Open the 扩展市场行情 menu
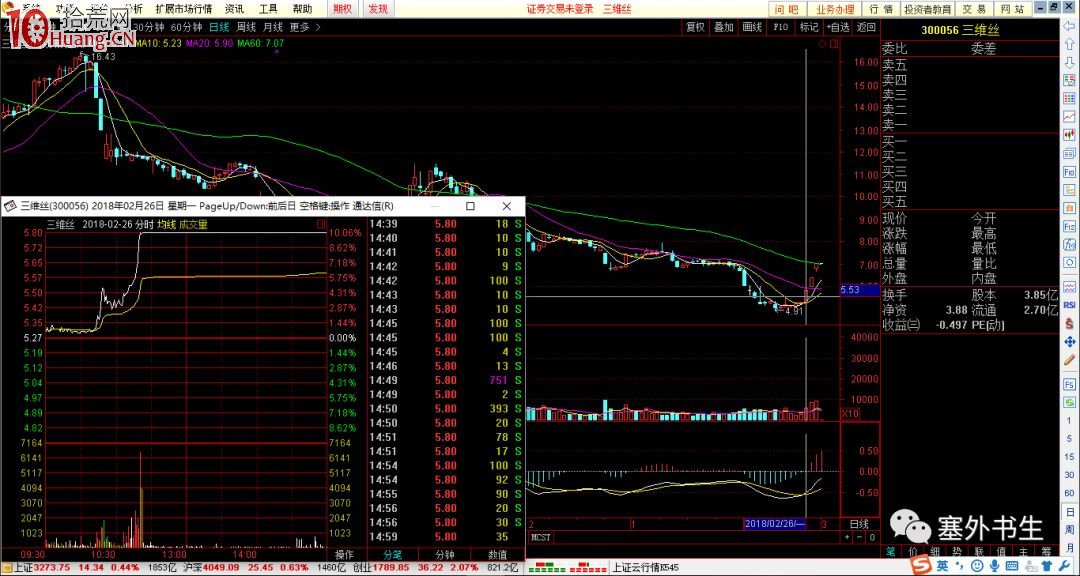1080x576 pixels. coord(184,9)
